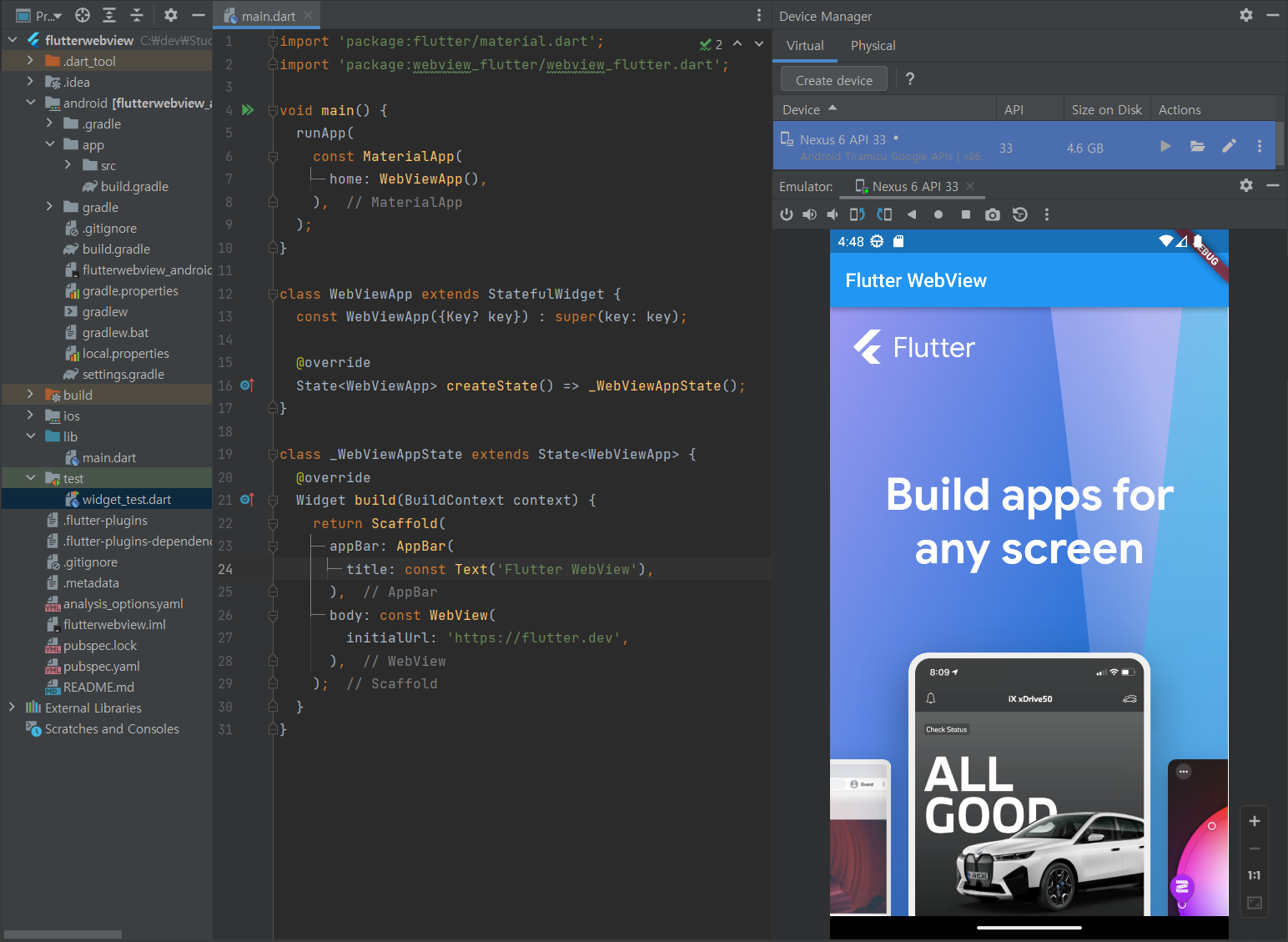Open Project panel settings gear
The image size is (1288, 942).
click(x=171, y=15)
